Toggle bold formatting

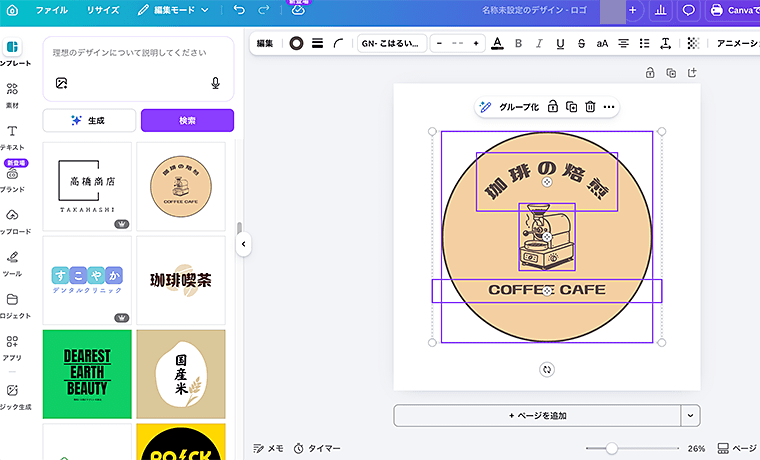[518, 44]
